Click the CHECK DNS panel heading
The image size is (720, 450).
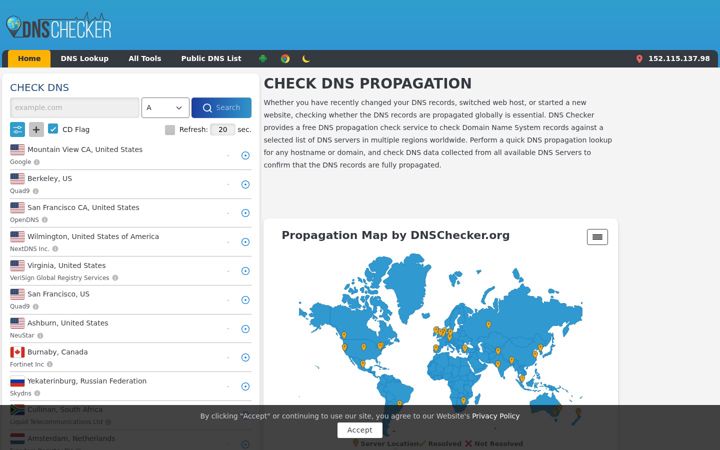click(39, 88)
